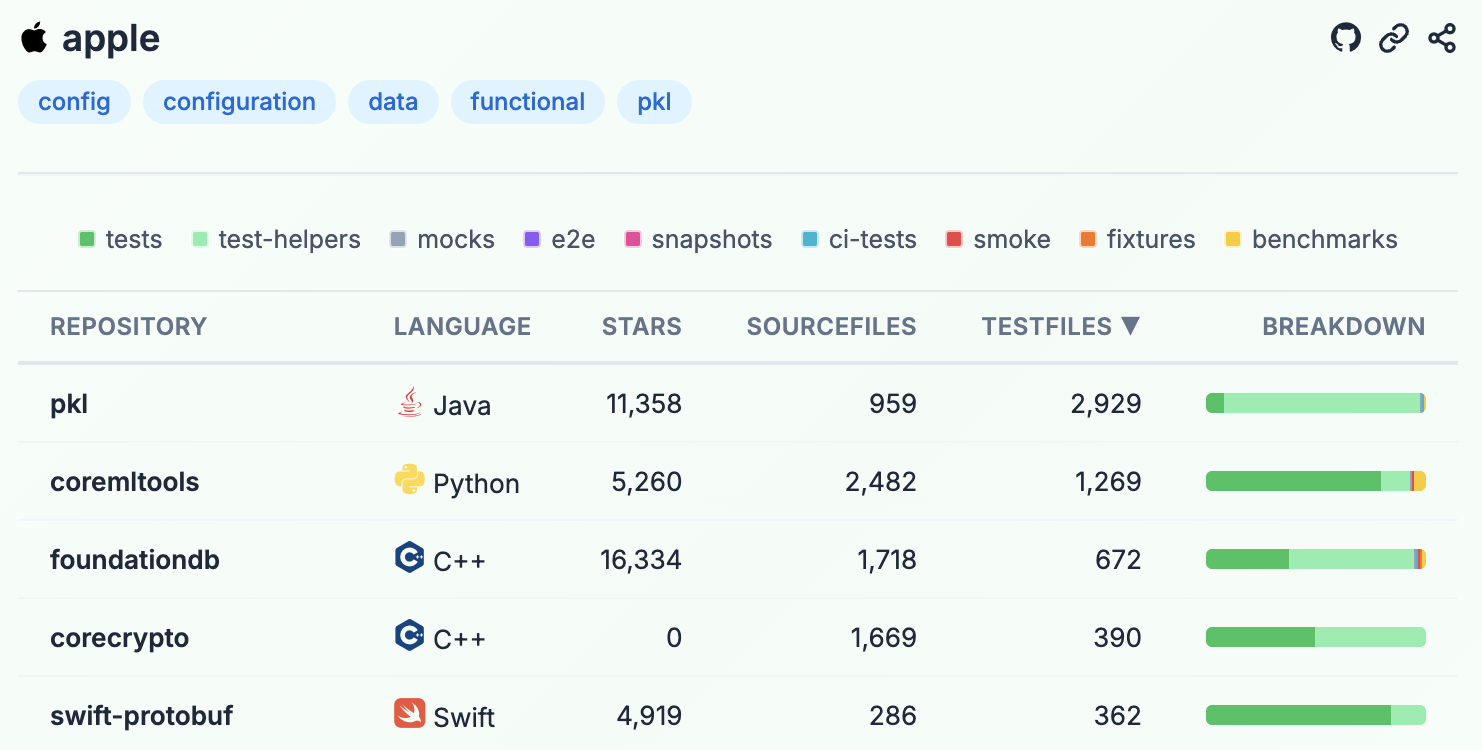Image resolution: width=1482 pixels, height=750 pixels.
Task: Click the Python icon in coremltools row
Action: point(410,481)
